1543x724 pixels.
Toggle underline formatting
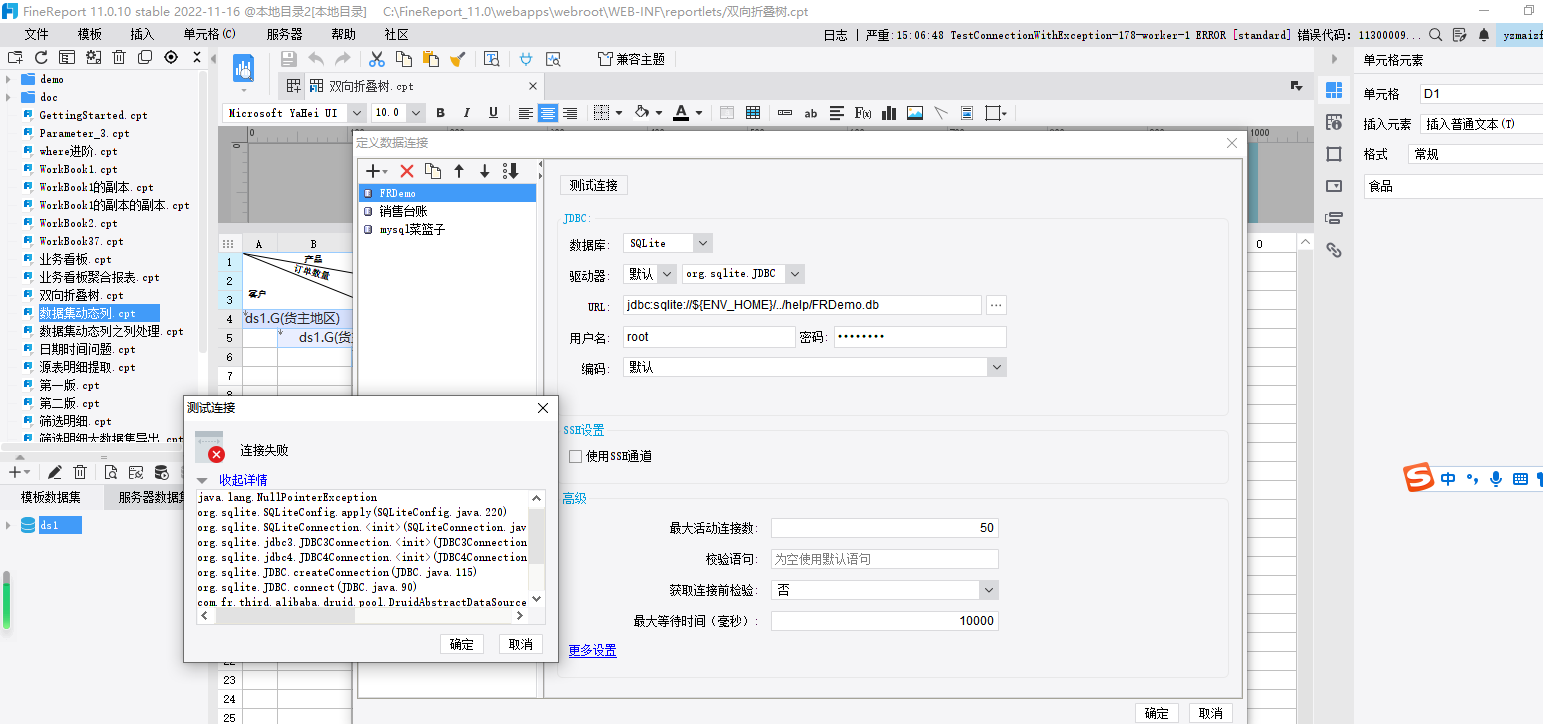pos(493,113)
